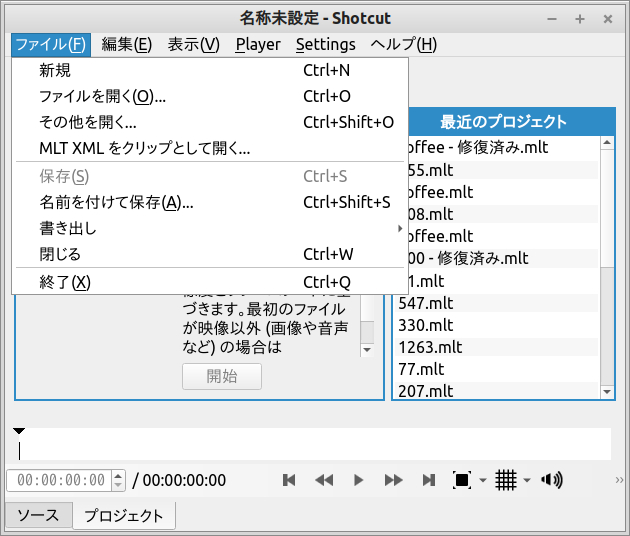This screenshot has height=536, width=630.
Task: Click the zoom fit square icon
Action: pos(462,480)
